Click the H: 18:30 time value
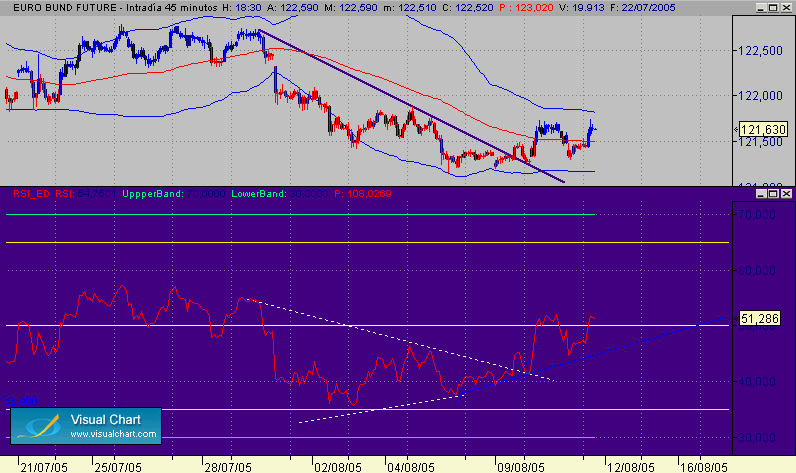 [x=242, y=8]
